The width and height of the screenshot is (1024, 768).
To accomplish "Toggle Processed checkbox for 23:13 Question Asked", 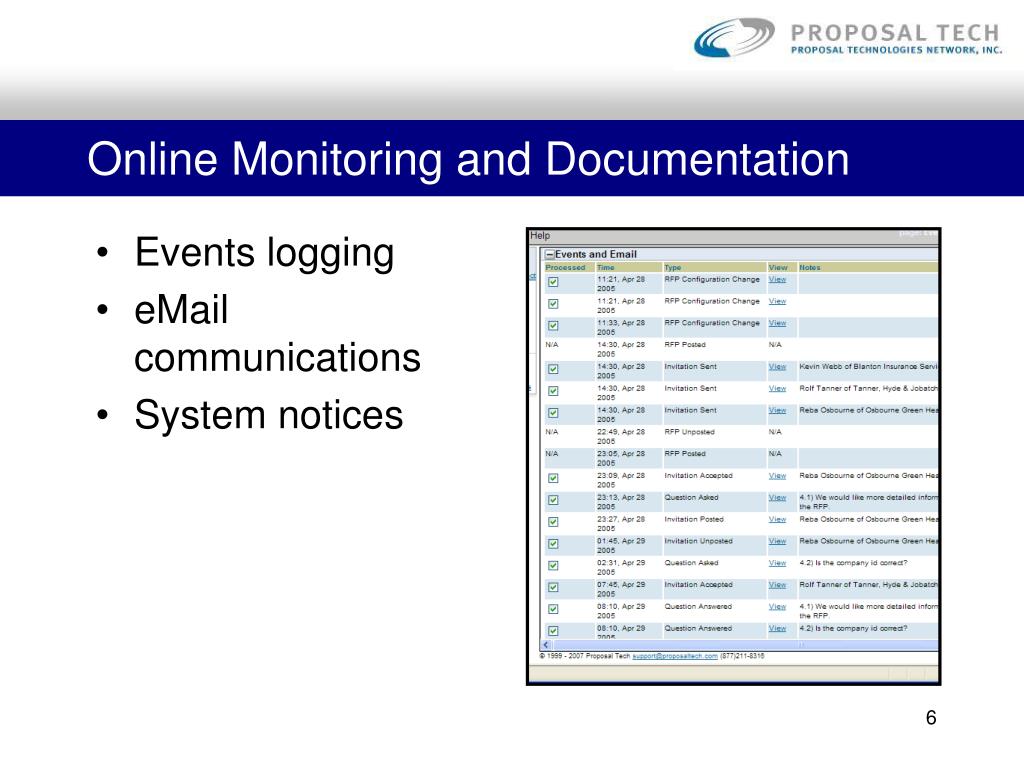I will click(x=553, y=500).
